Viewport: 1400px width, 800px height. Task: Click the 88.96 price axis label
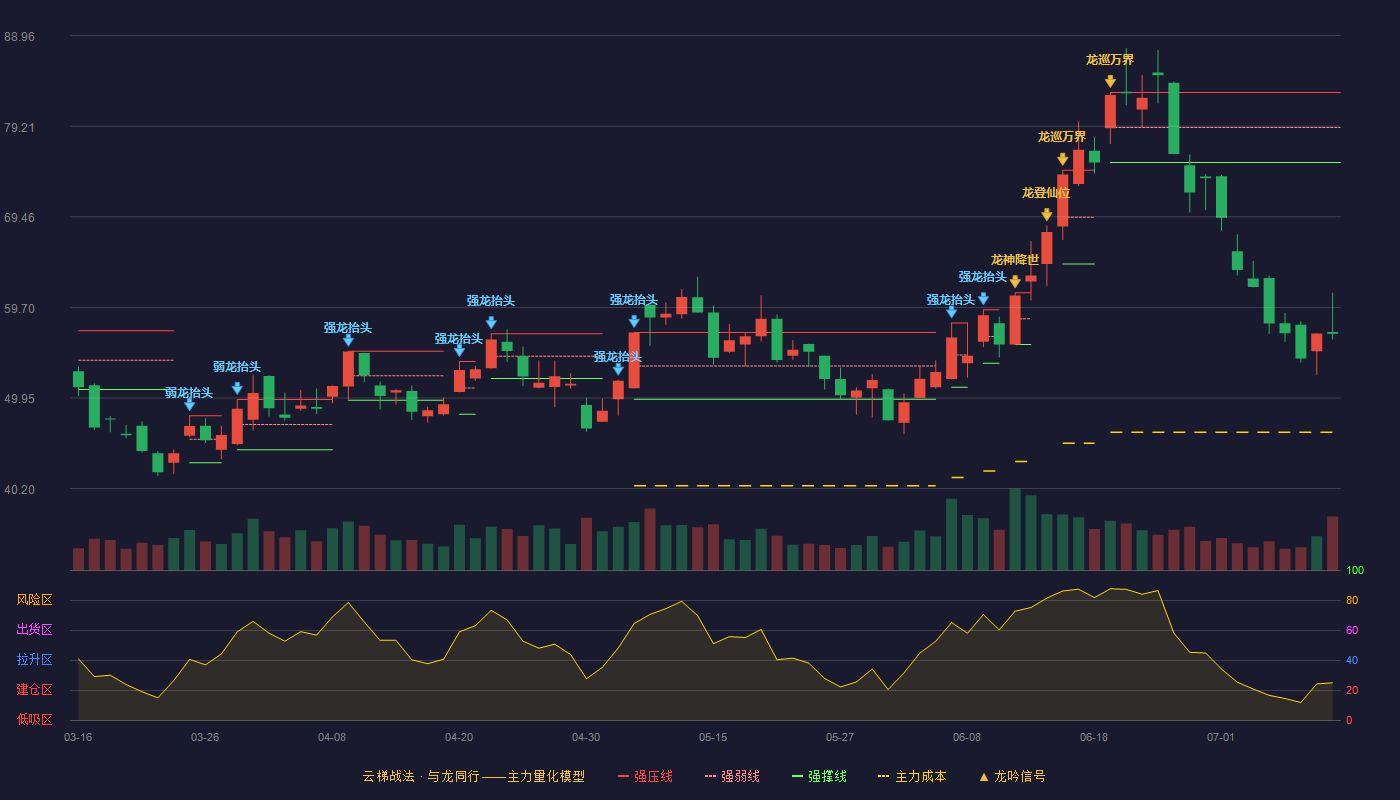point(19,37)
